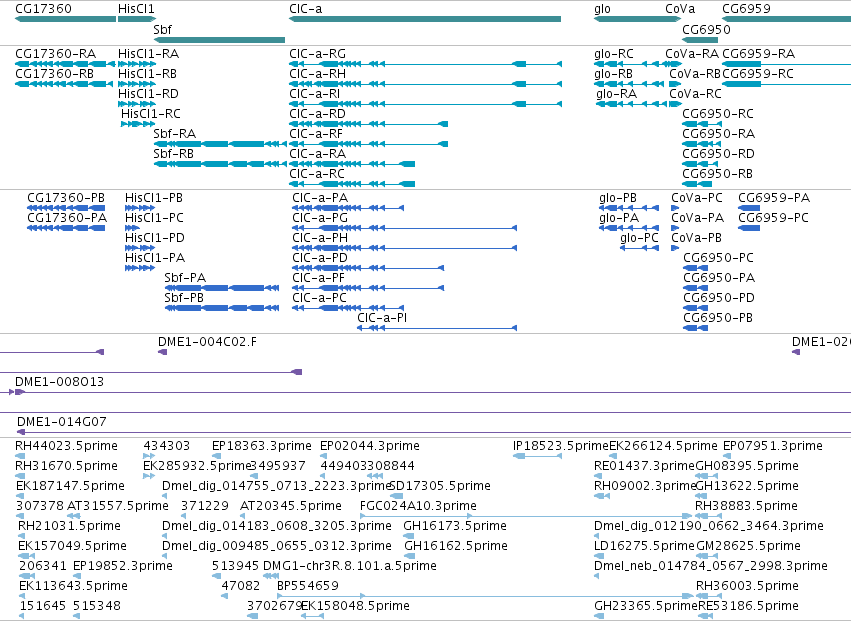This screenshot has width=851, height=621.
Task: Click transcript label CG6959-RA
Action: point(758,54)
